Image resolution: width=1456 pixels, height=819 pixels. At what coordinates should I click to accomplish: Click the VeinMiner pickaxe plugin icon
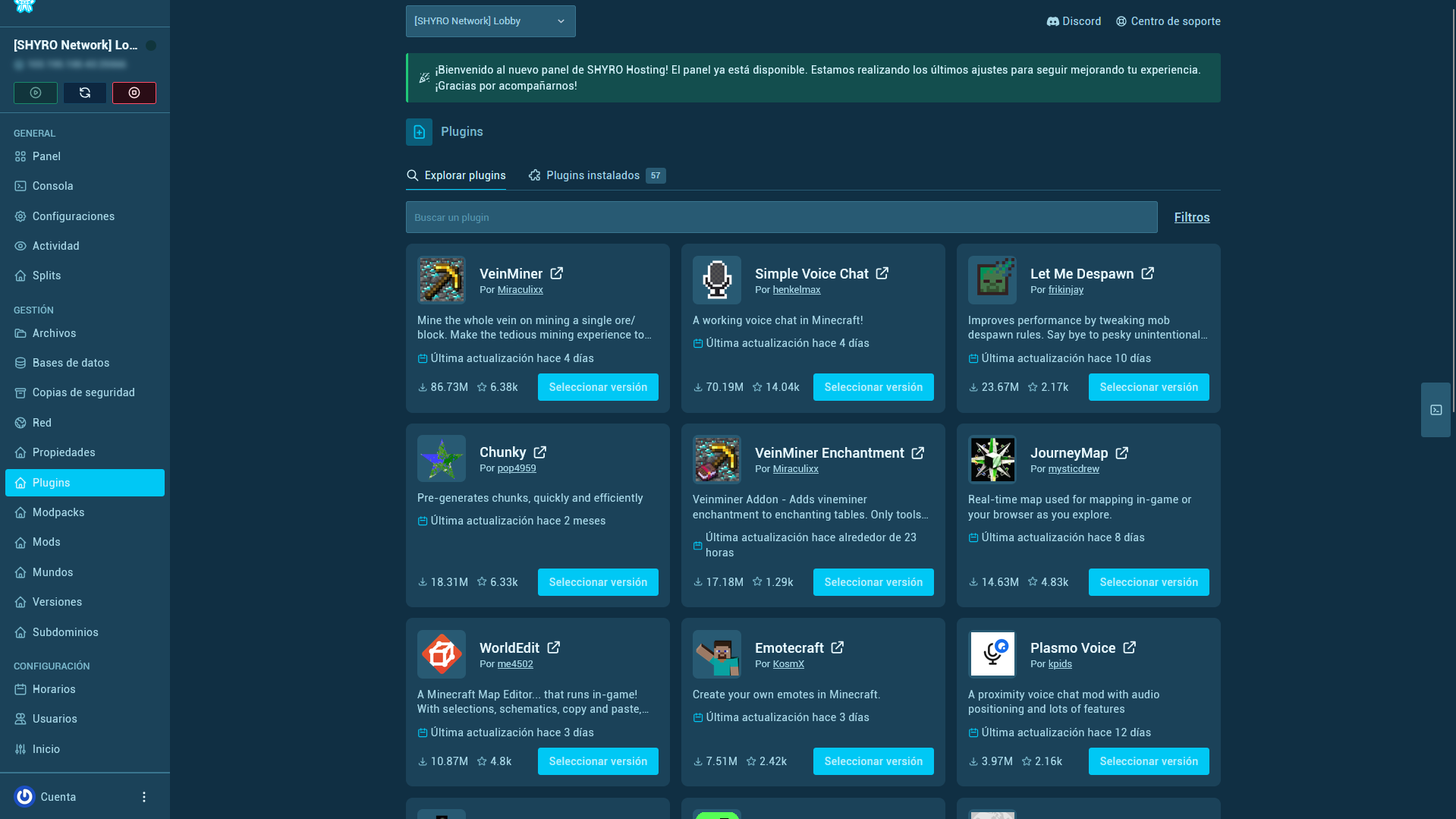(442, 280)
